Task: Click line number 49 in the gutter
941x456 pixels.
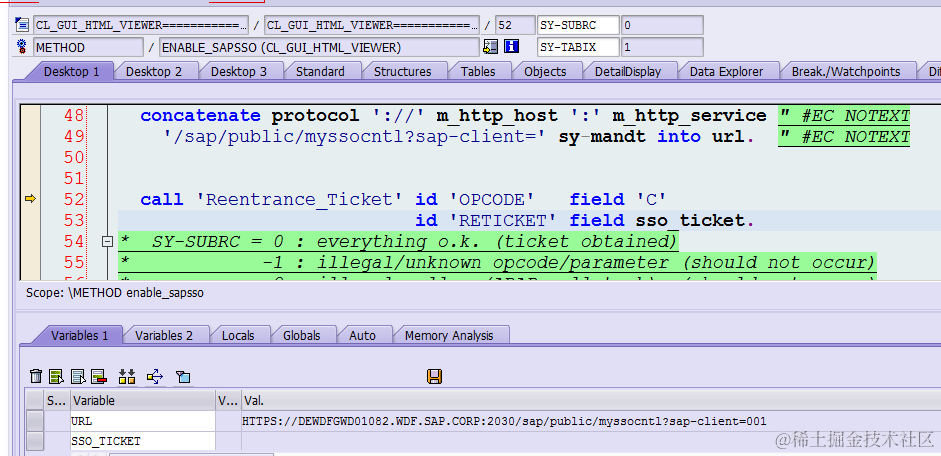Action: point(73,136)
